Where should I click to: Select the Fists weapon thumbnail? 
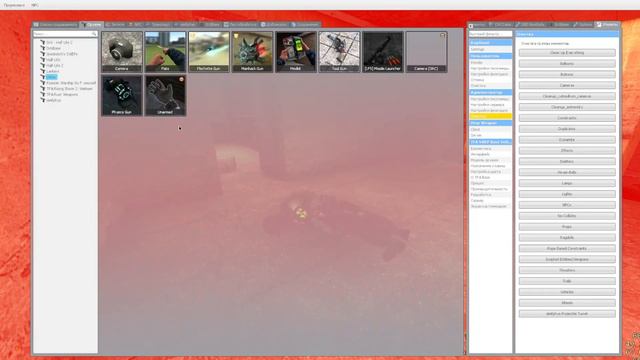pyautogui.click(x=165, y=52)
